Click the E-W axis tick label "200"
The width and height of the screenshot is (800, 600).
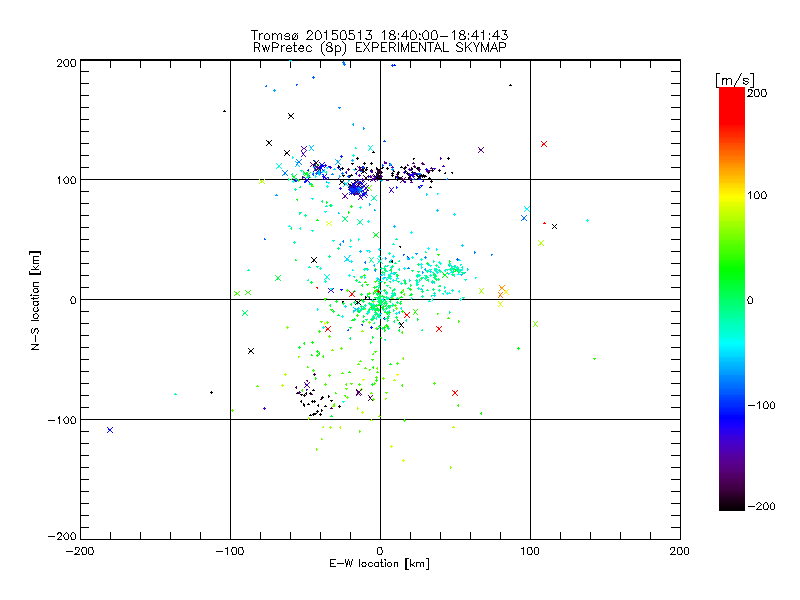(680, 551)
